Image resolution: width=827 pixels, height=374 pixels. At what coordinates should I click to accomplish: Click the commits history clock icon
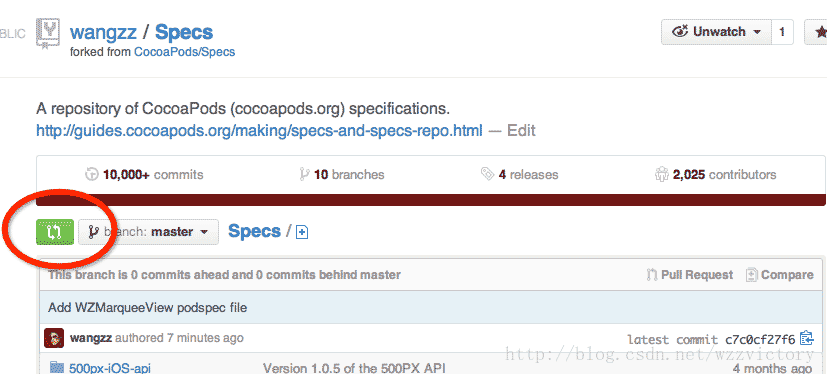[x=92, y=174]
